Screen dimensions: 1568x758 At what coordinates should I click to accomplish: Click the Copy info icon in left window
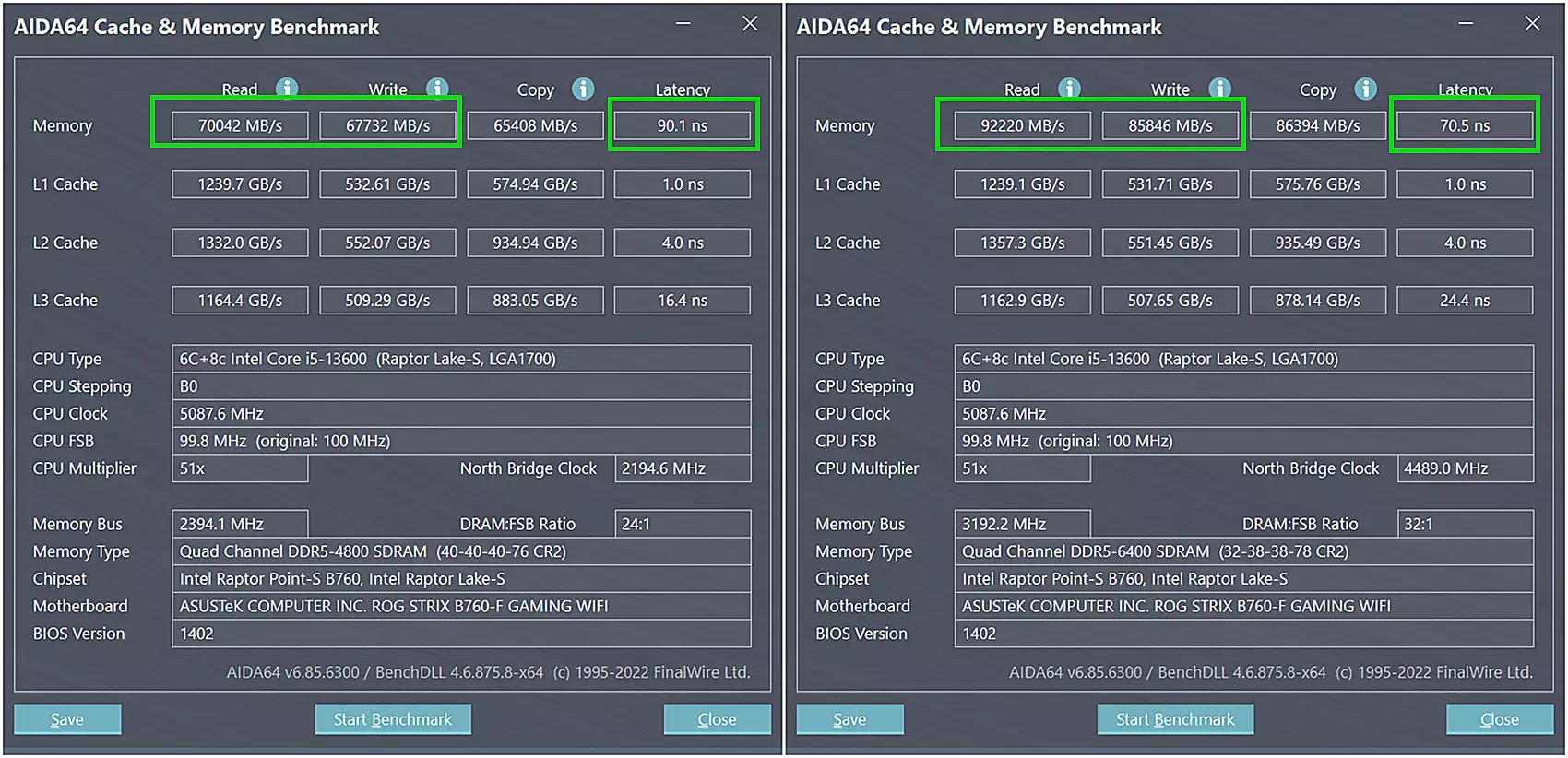pos(583,88)
